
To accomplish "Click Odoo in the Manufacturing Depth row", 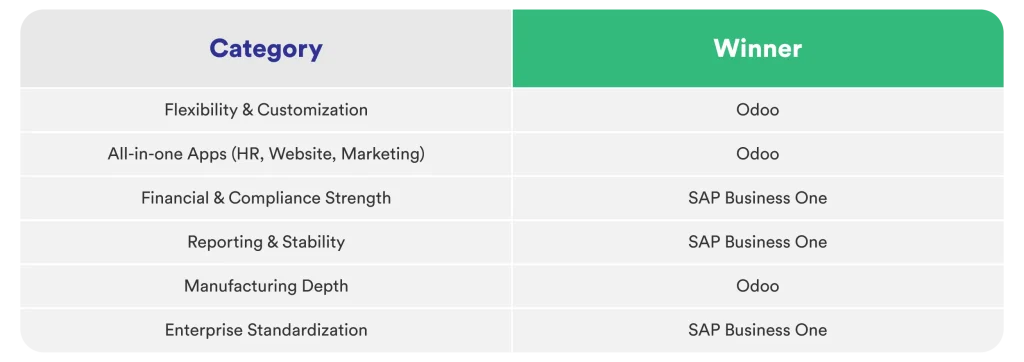I will click(x=758, y=286).
